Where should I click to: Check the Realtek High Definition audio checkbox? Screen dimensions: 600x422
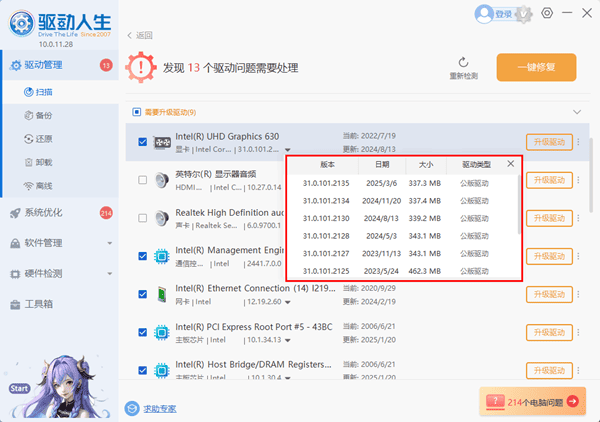(x=143, y=218)
